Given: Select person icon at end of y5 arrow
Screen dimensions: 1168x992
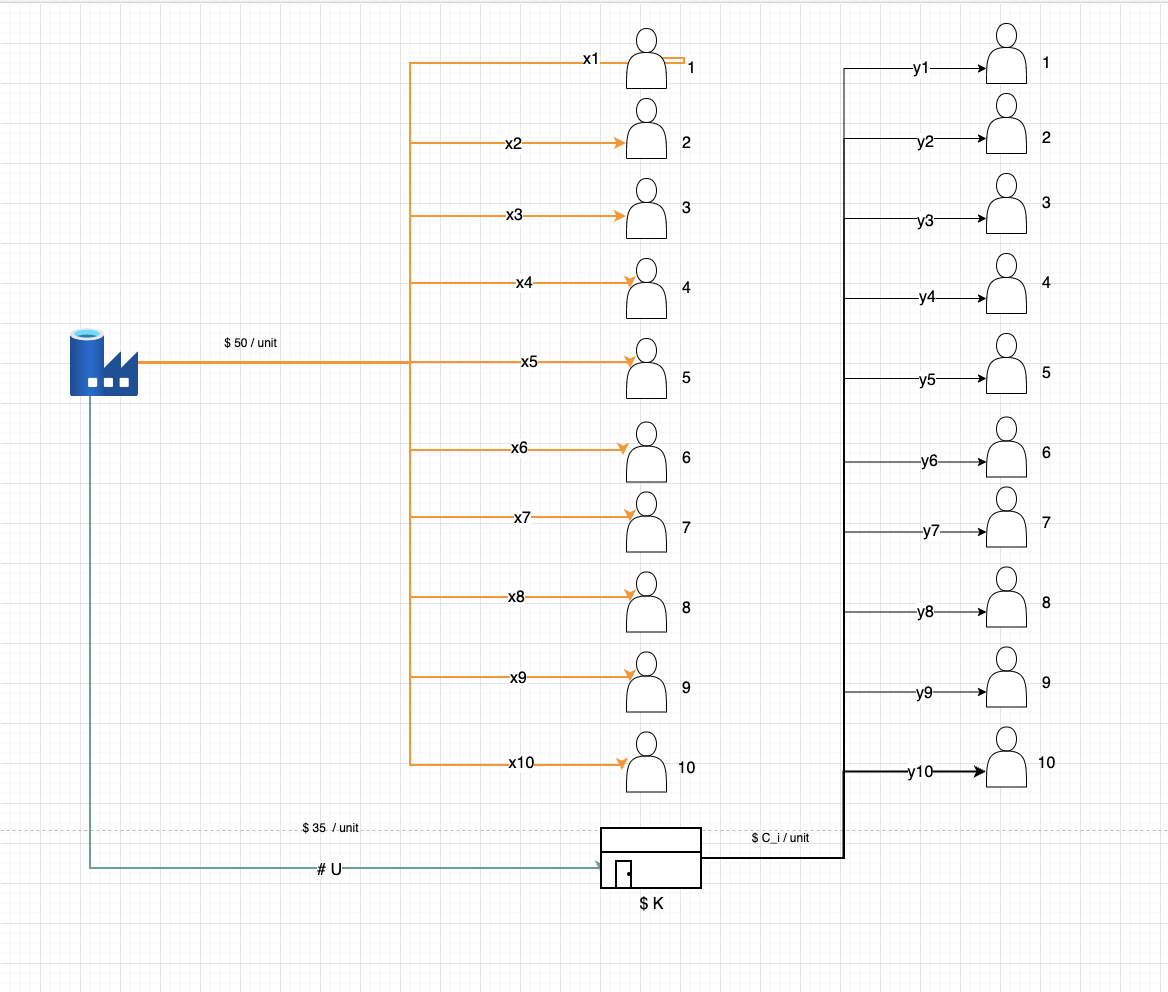Looking at the screenshot, I should (1006, 363).
